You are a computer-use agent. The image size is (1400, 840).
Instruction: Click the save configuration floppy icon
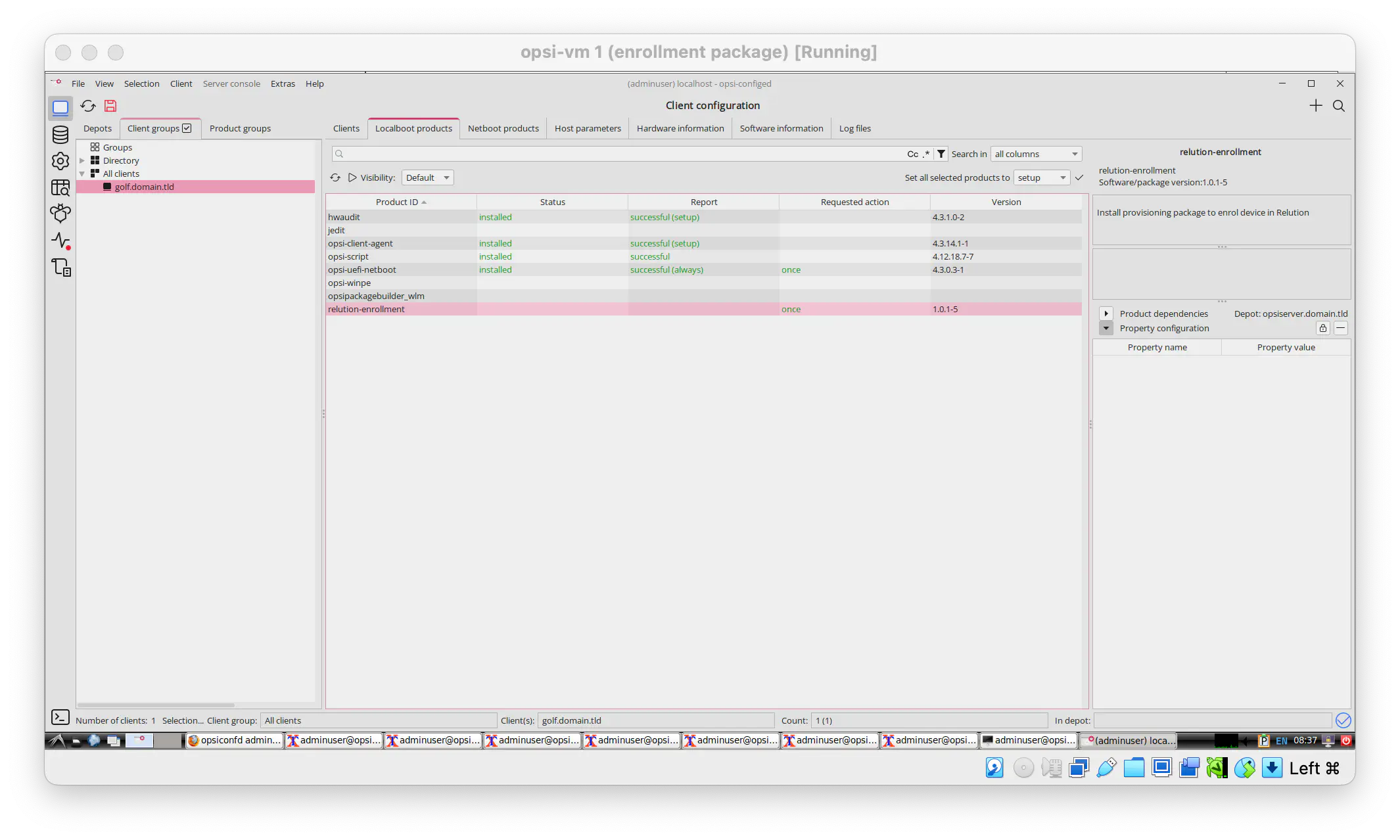coord(110,106)
